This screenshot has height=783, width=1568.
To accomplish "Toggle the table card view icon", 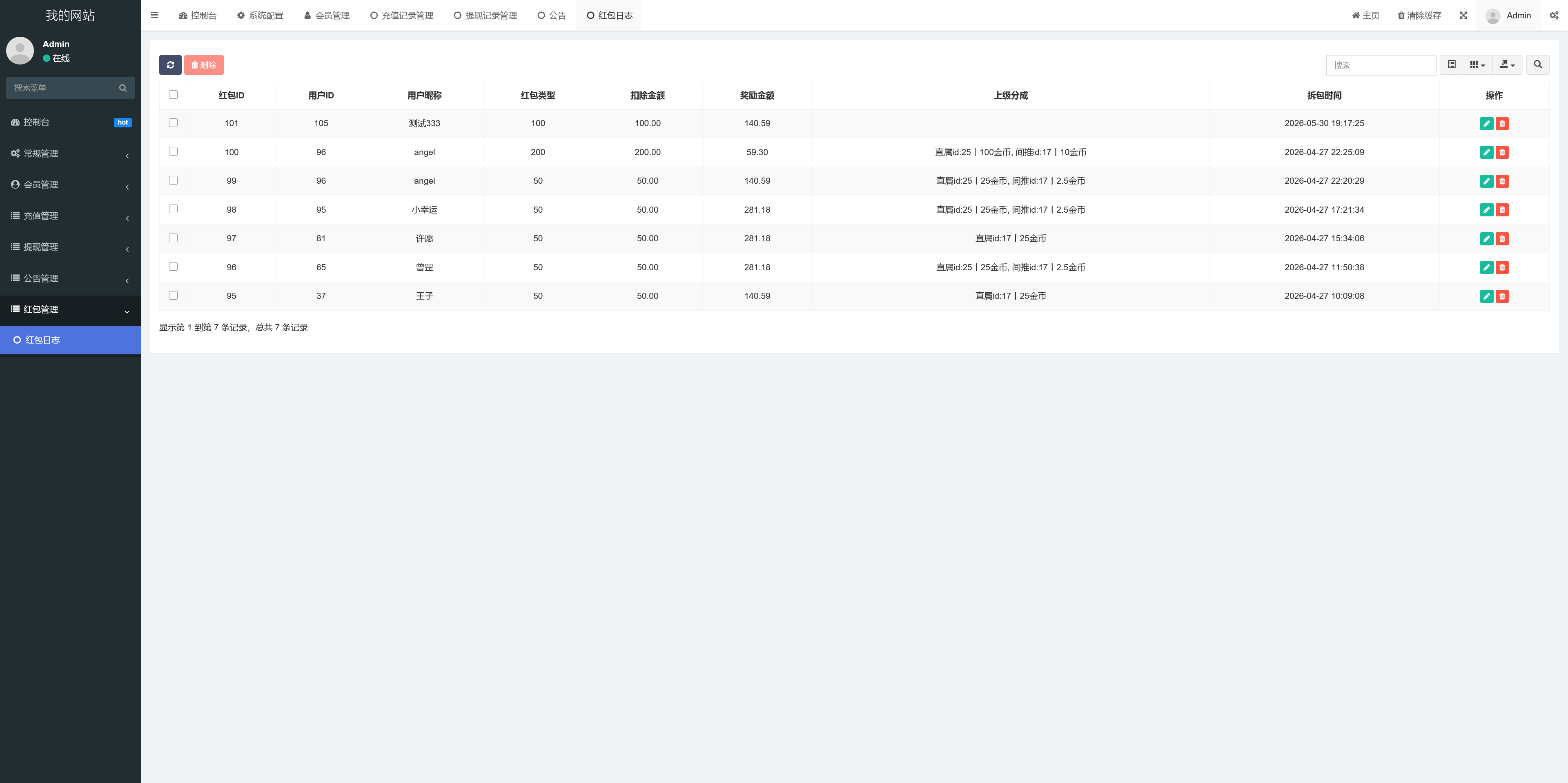I will tap(1452, 65).
